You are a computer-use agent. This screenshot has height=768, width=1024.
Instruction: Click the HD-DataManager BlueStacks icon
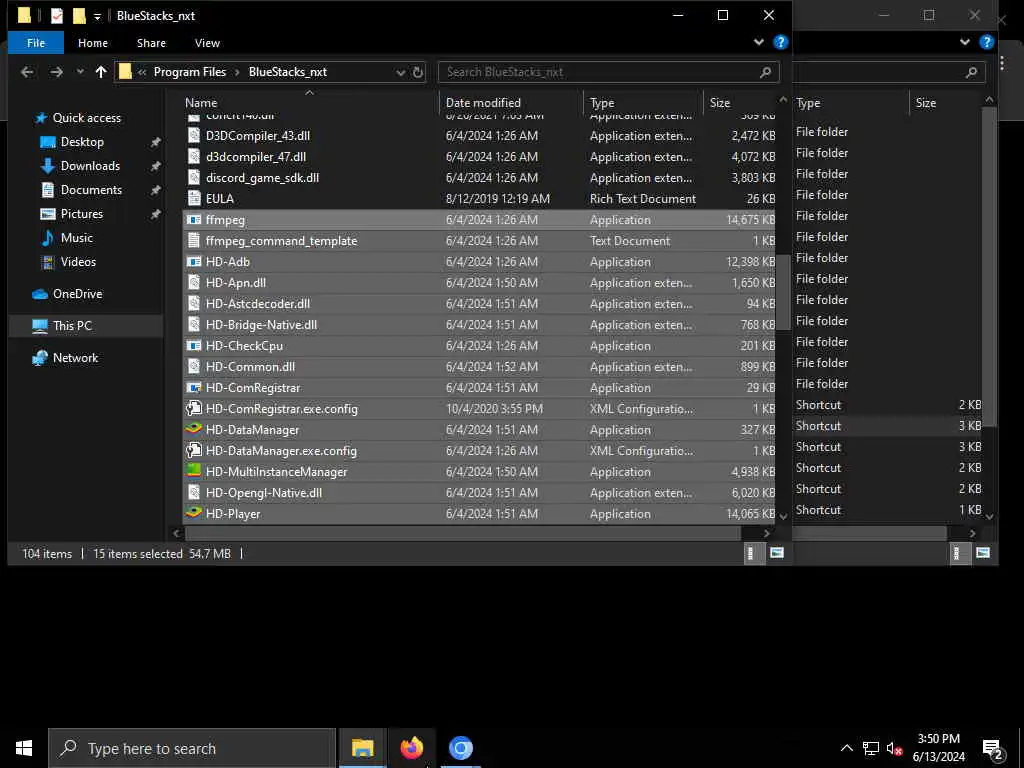(x=193, y=430)
